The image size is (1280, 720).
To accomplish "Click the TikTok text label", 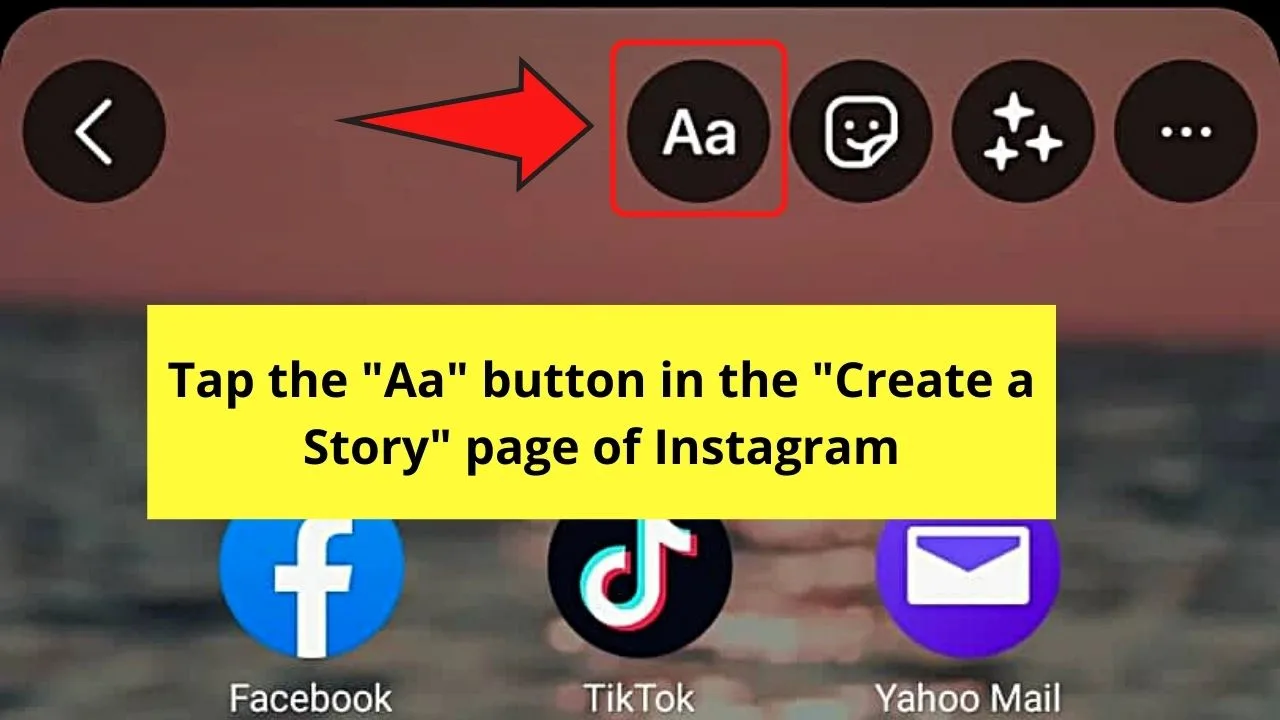I will click(640, 697).
